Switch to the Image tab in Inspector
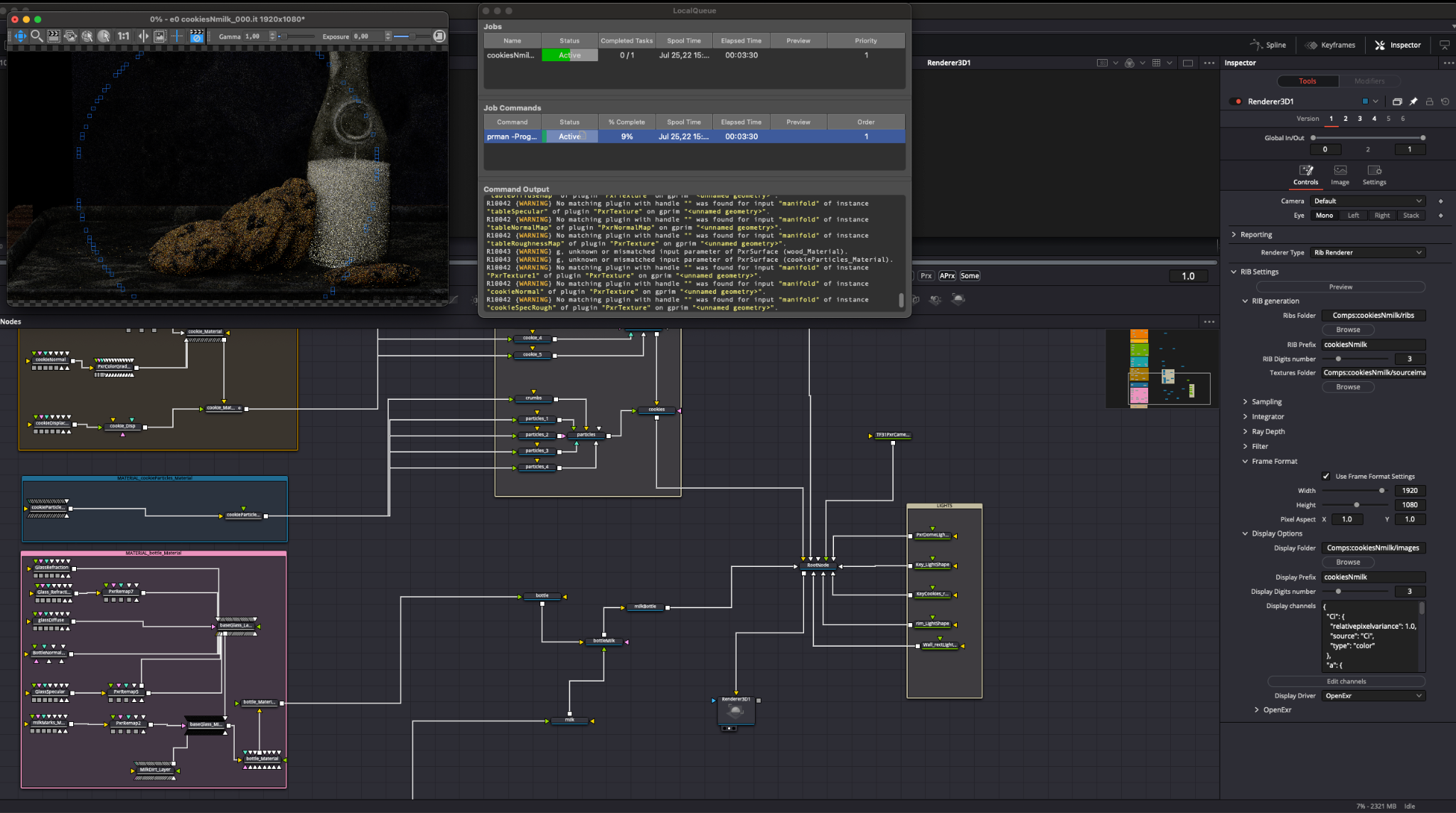The image size is (1456, 813). (1340, 175)
